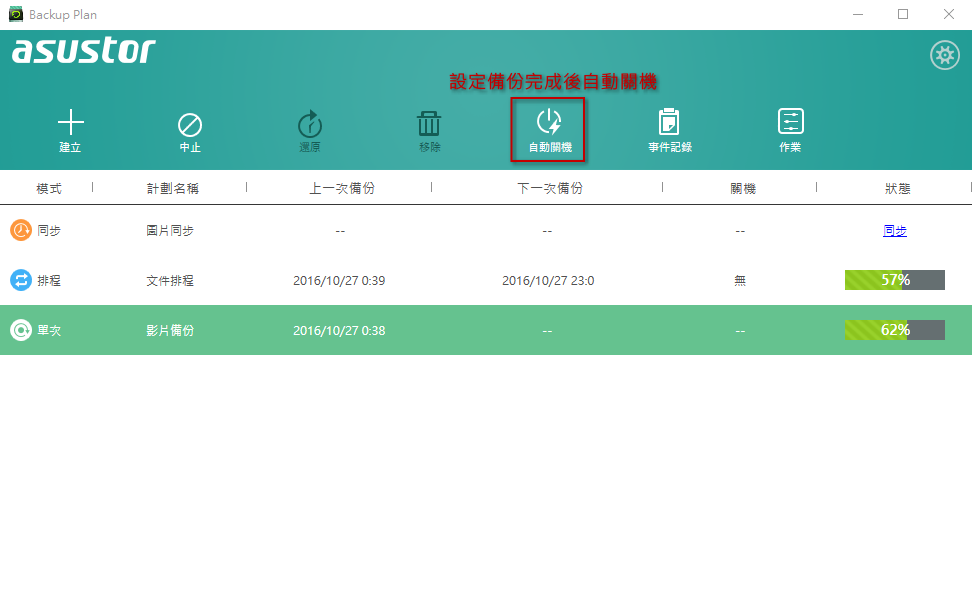Viewport: 972px width, 616px height.
Task: Minimize the Backup Plan window
Action: click(x=858, y=14)
